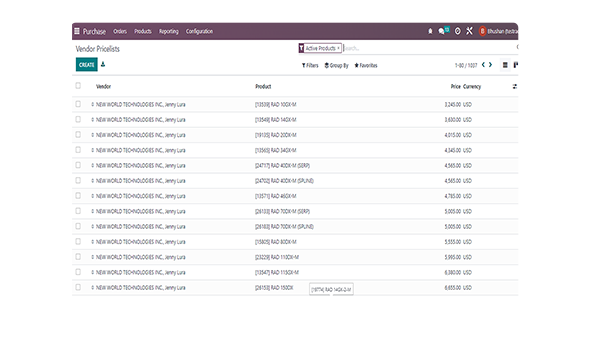Click the Vendor Pricelists breadcrumb title
The width and height of the screenshot is (590, 360).
[97, 49]
